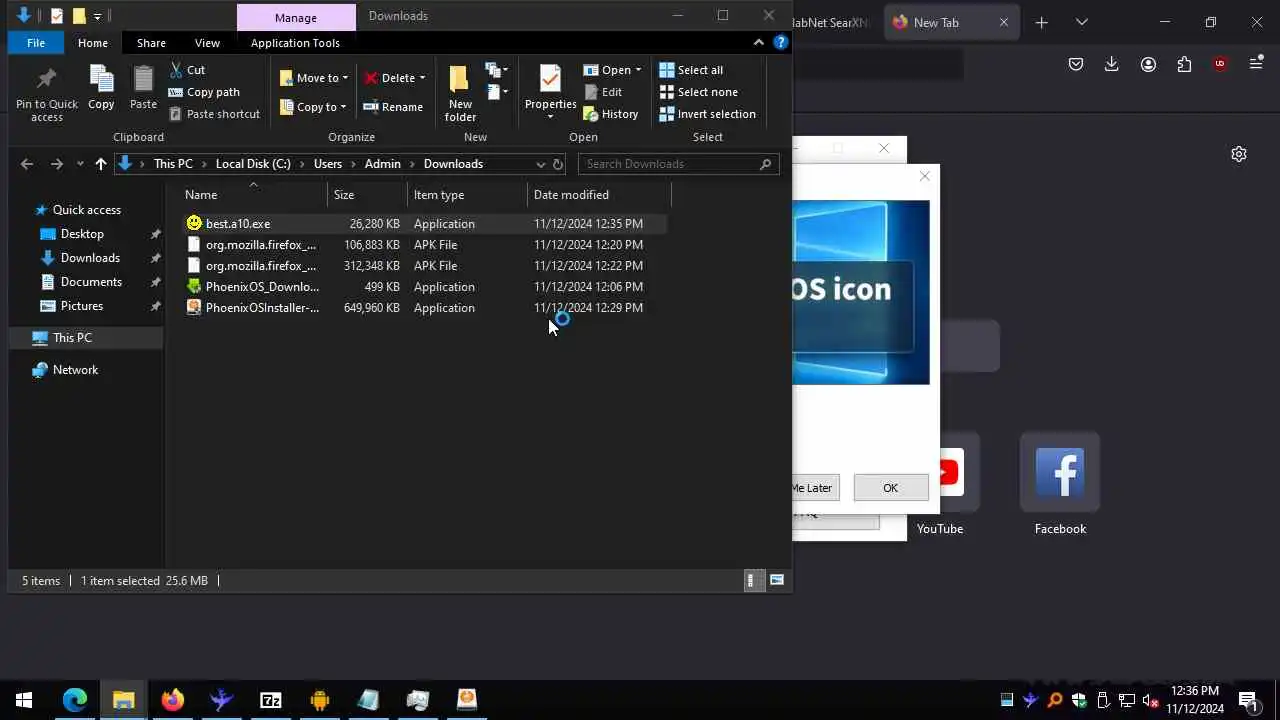Open Firefox account profile icon
Screen dimensions: 1280x720
(x=1148, y=64)
